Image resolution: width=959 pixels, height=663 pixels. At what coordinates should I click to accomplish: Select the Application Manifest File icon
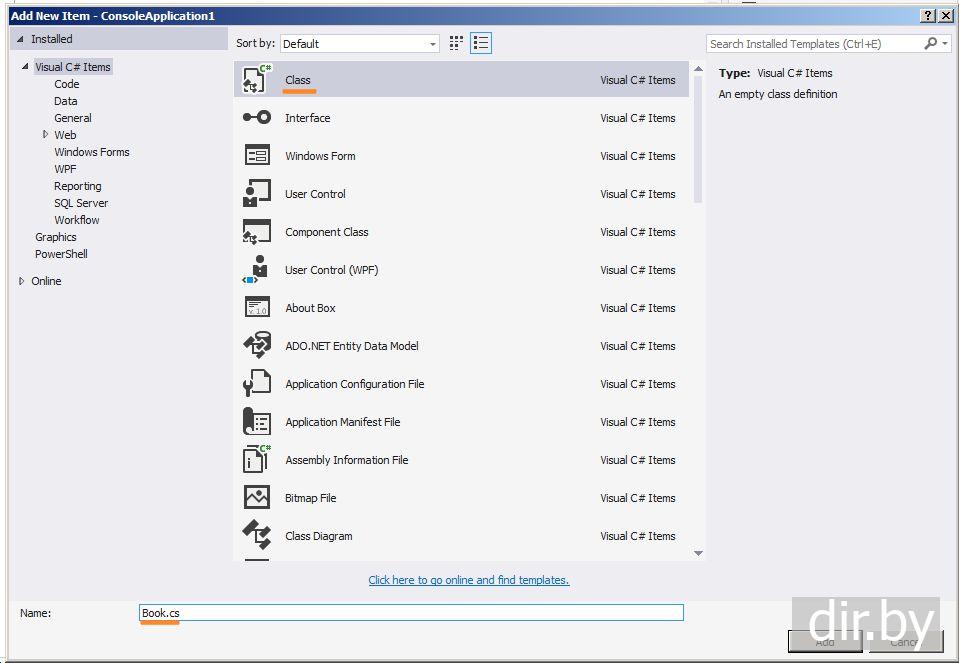[257, 422]
